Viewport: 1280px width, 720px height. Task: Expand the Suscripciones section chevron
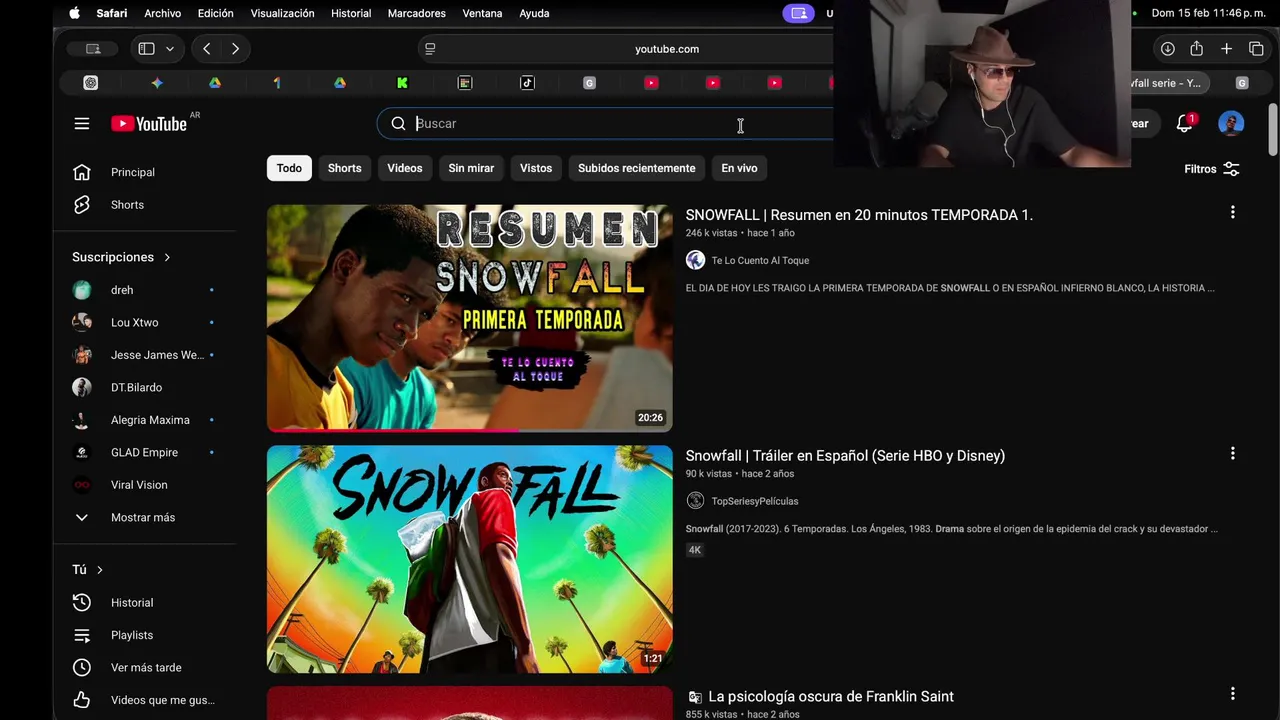[167, 257]
